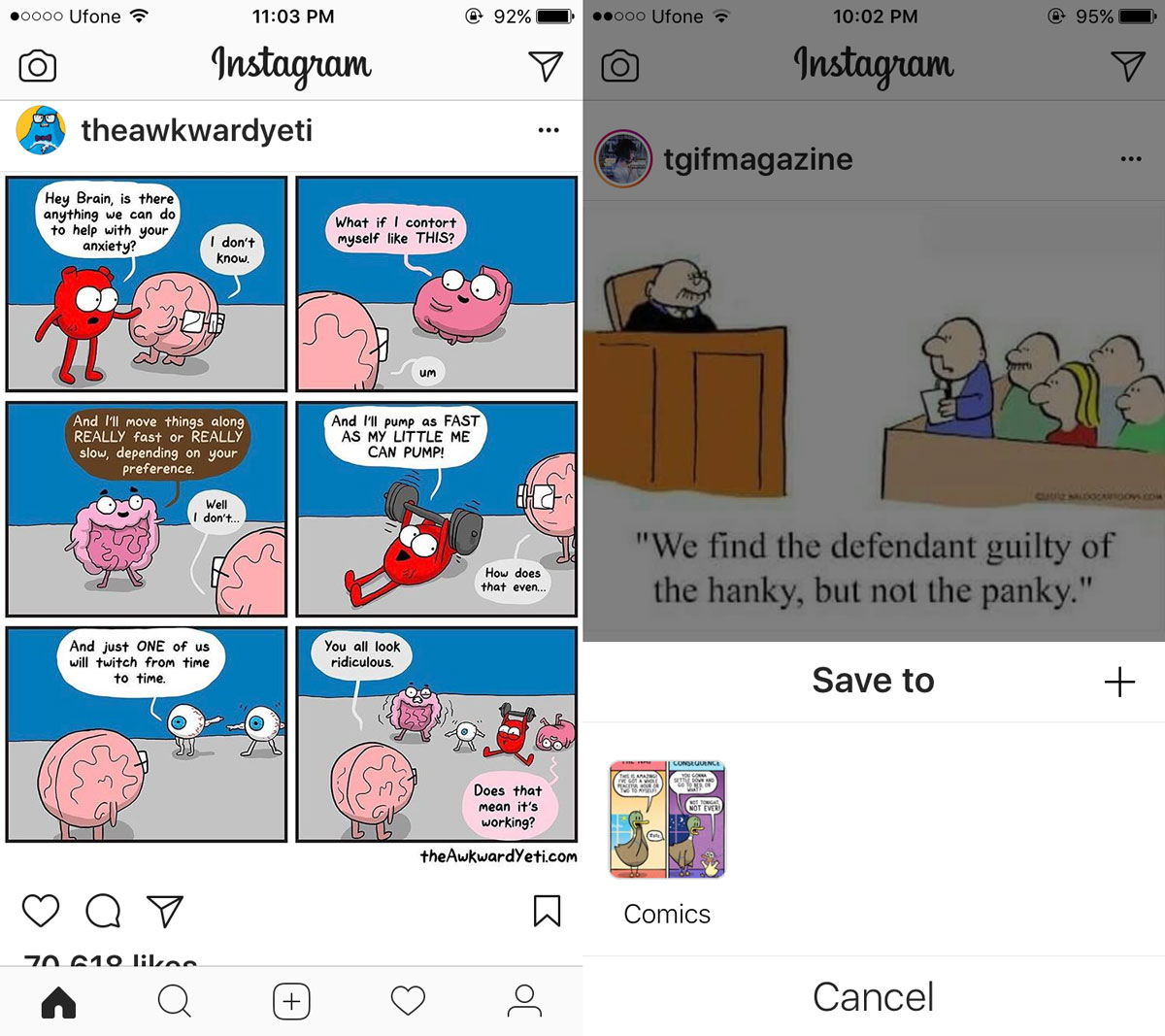Bookmark the theawkwardyeti post
Screen dimensions: 1165x1036
tap(547, 911)
